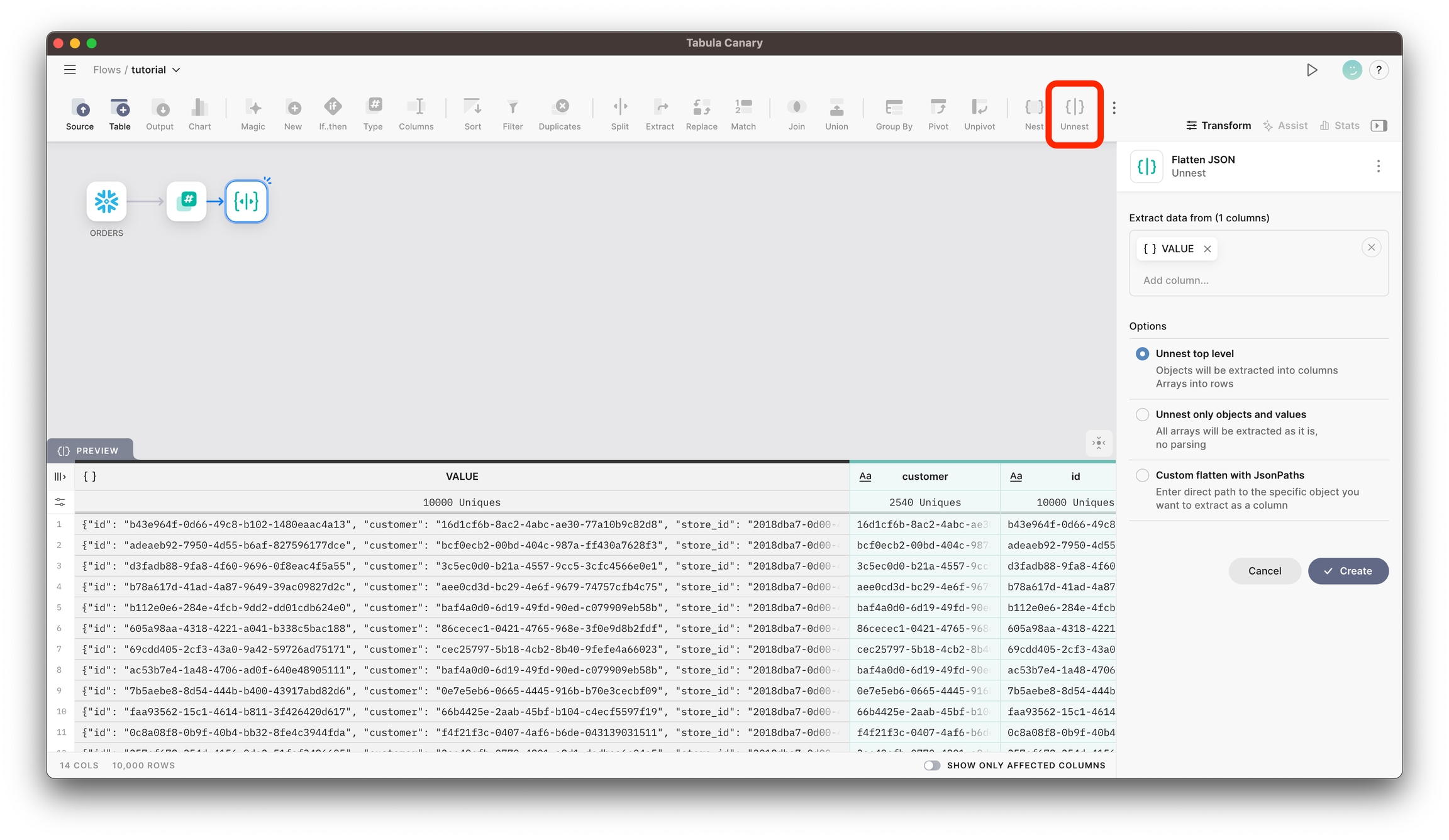Click the Pivot tool icon
1449x840 pixels.
pos(938,113)
